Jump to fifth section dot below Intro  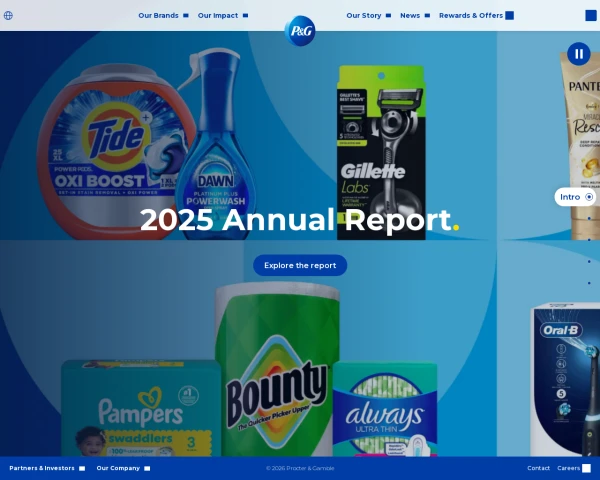click(589, 283)
